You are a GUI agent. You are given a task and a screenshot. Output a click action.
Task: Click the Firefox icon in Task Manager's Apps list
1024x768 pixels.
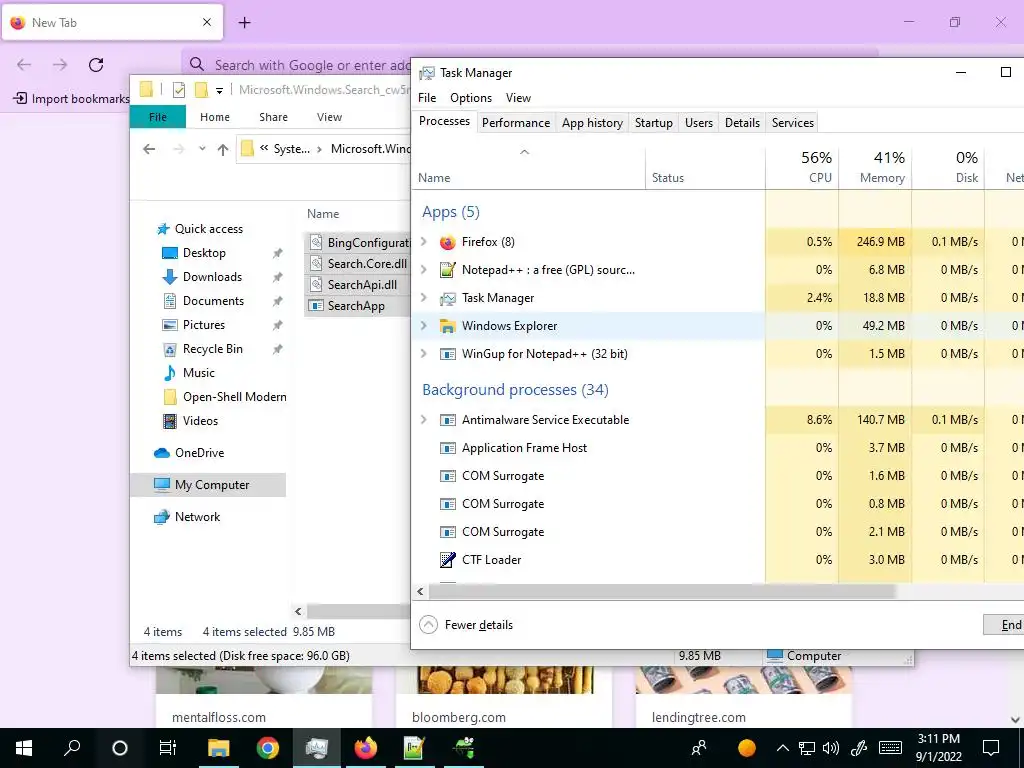(x=447, y=242)
